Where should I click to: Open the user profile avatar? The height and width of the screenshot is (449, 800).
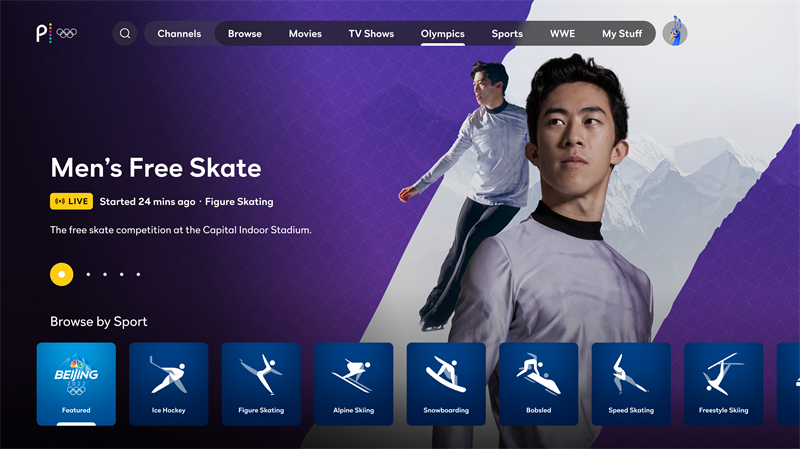pos(675,33)
